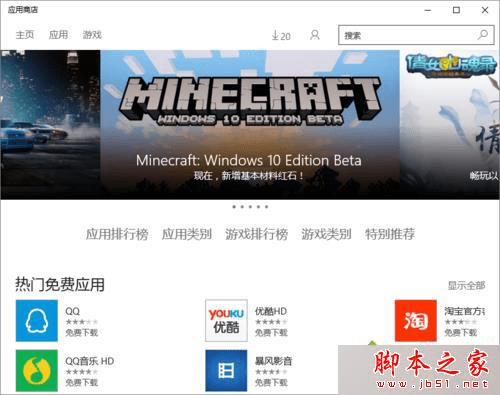
Task: Open the 暴风影音 app icon
Action: tap(226, 370)
